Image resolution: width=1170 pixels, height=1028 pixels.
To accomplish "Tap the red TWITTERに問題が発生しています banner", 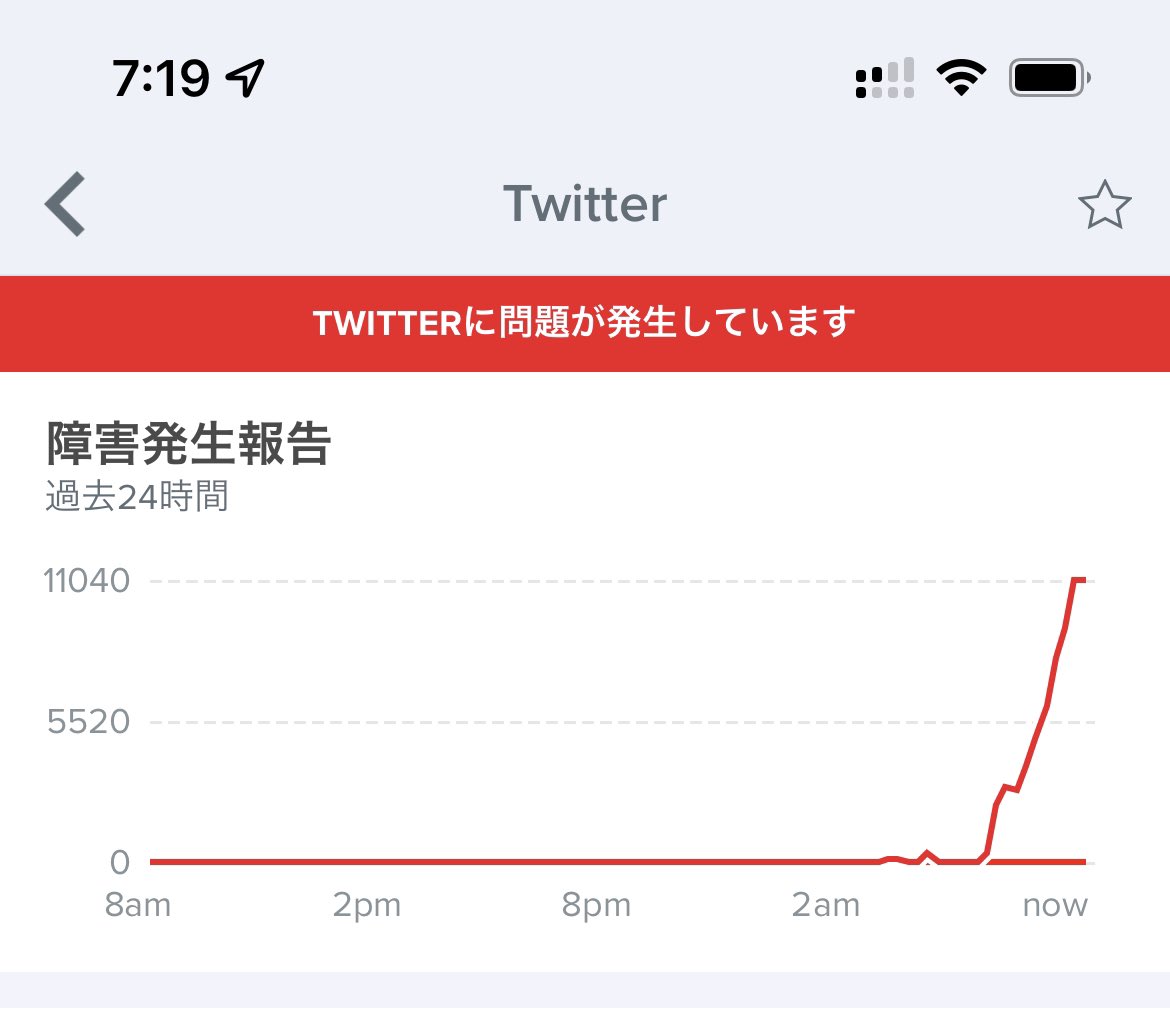I will tap(585, 324).
